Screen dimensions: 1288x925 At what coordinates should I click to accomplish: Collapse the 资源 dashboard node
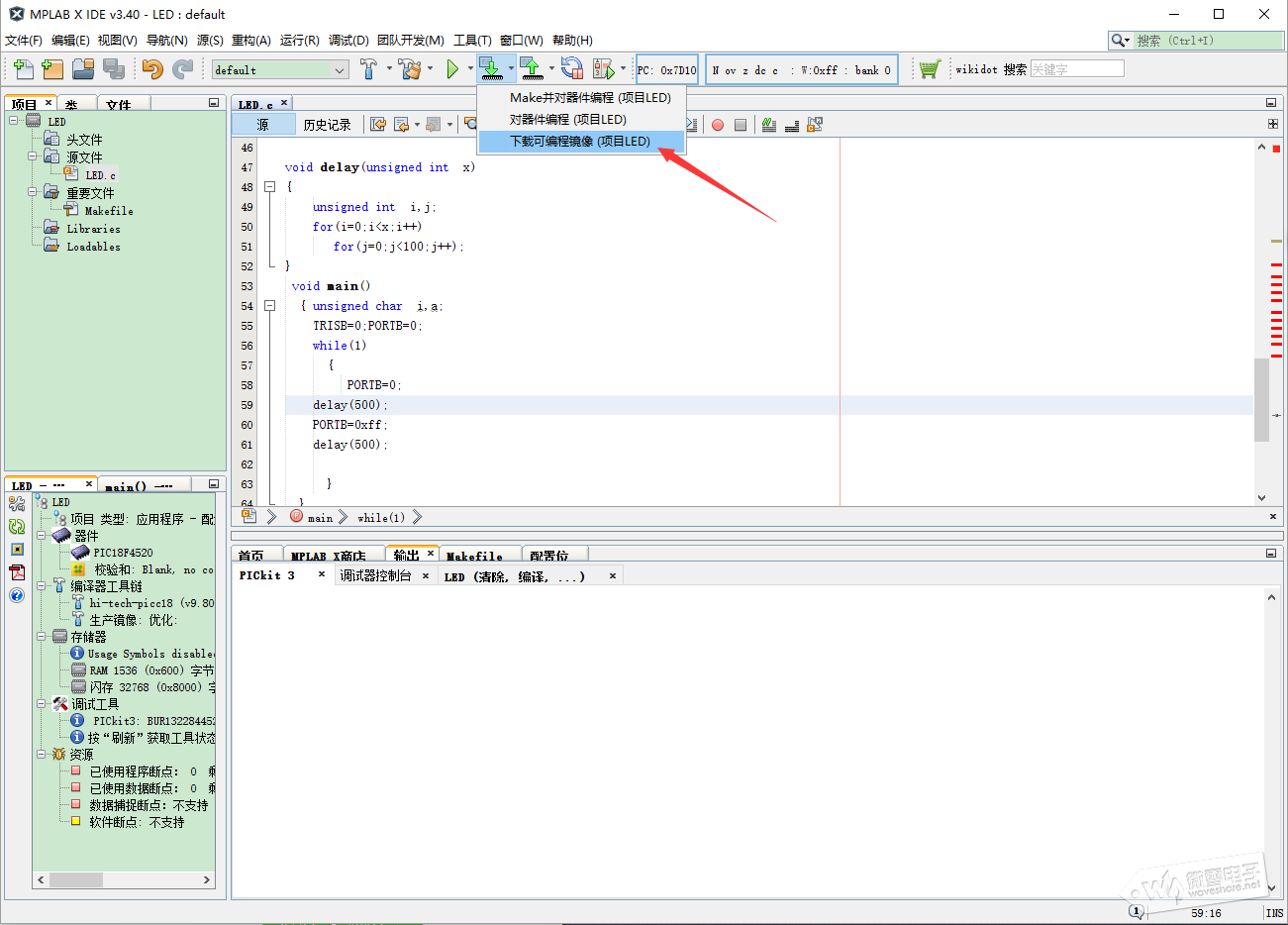[42, 755]
